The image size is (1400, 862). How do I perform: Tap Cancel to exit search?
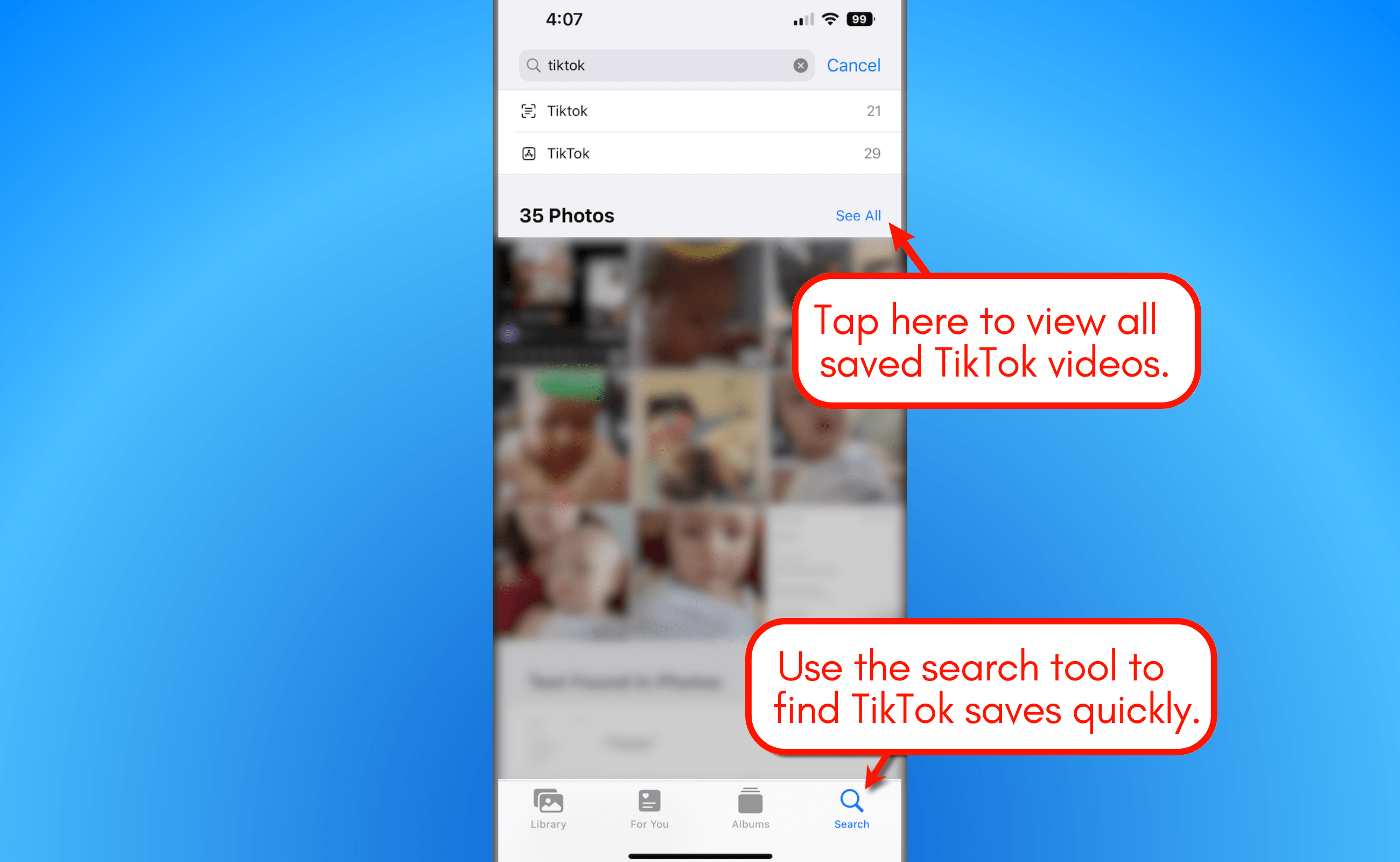coord(854,64)
